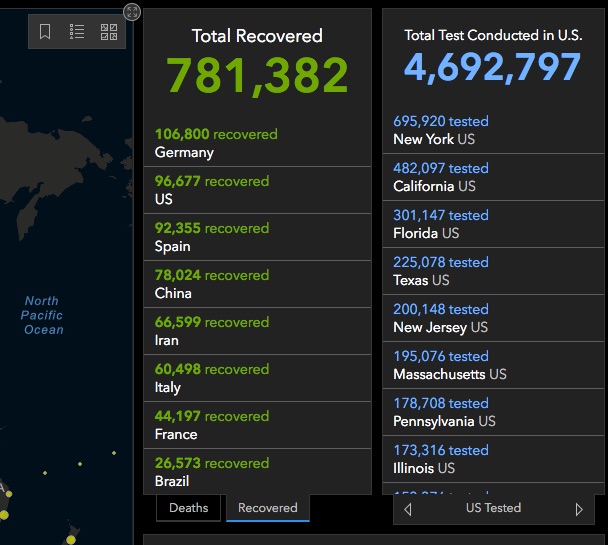Image resolution: width=608 pixels, height=545 pixels.
Task: Select Texas 225,078 tested row
Action: (x=493, y=271)
